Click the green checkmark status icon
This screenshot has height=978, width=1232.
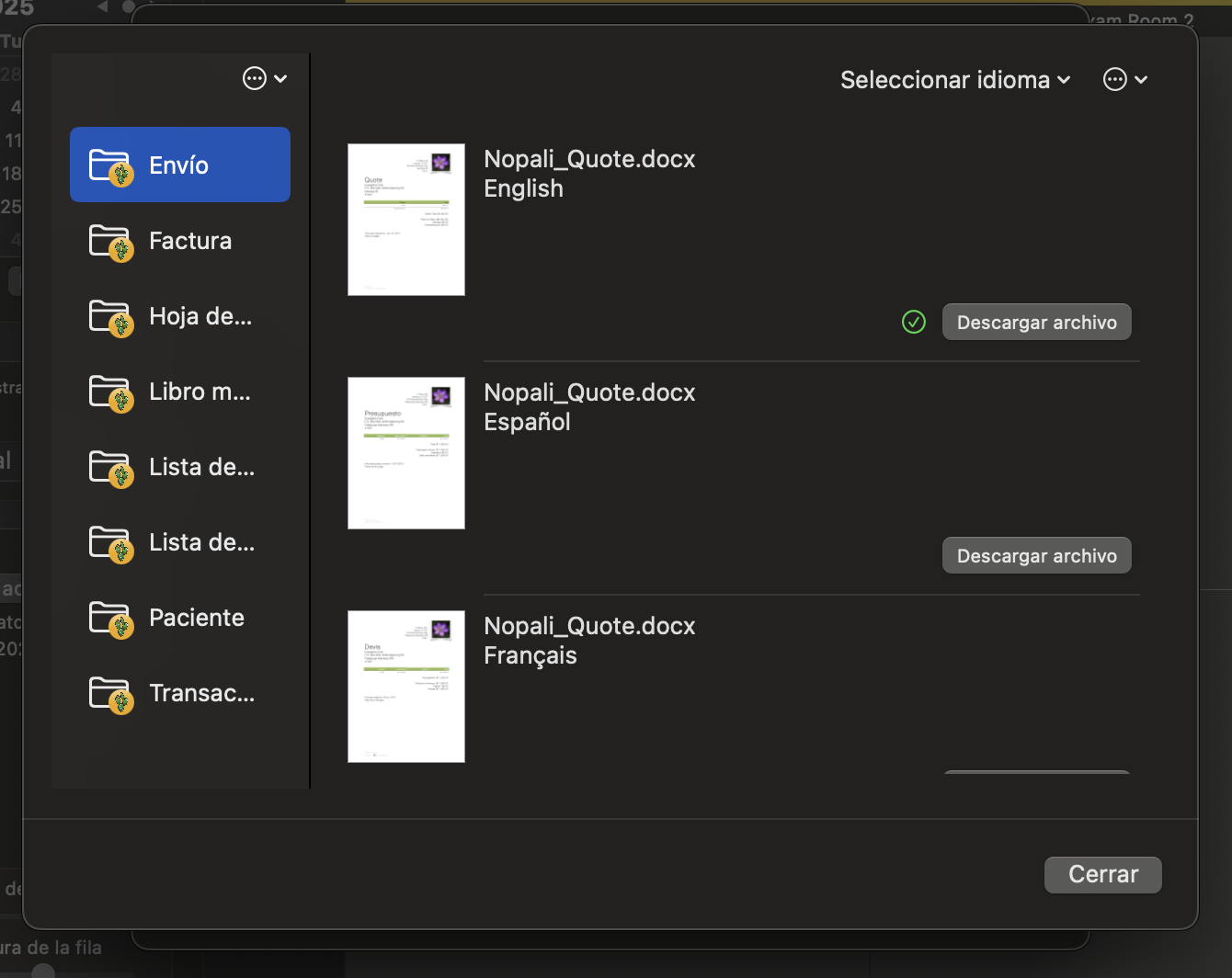[x=914, y=322]
